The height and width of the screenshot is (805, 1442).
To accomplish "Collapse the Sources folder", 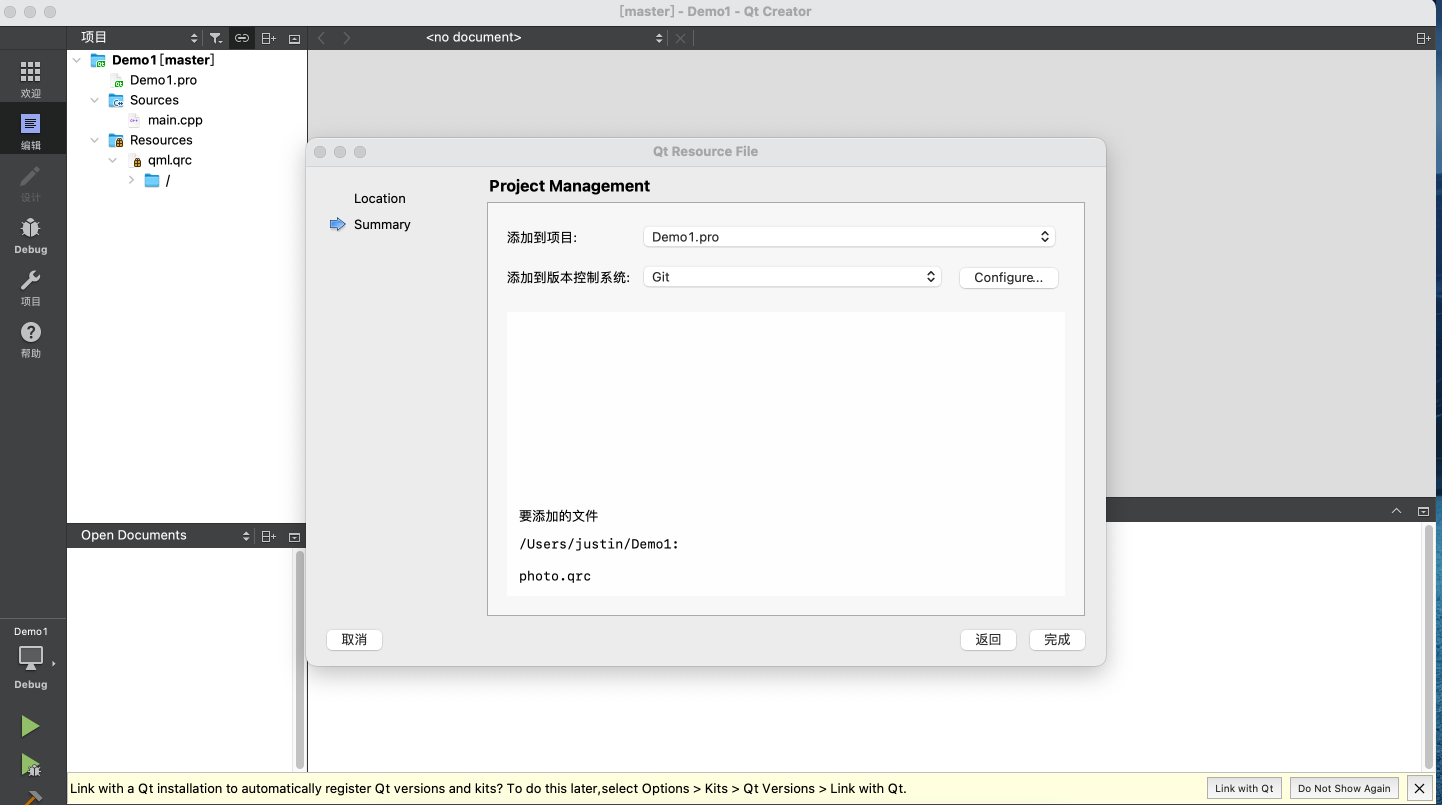I will point(95,100).
